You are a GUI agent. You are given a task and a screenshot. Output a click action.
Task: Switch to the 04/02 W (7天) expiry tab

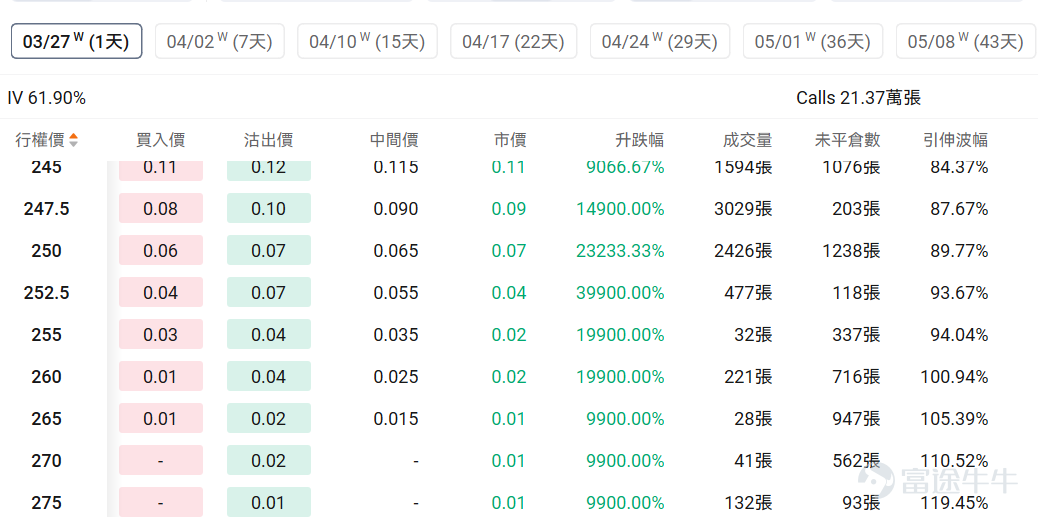(219, 41)
